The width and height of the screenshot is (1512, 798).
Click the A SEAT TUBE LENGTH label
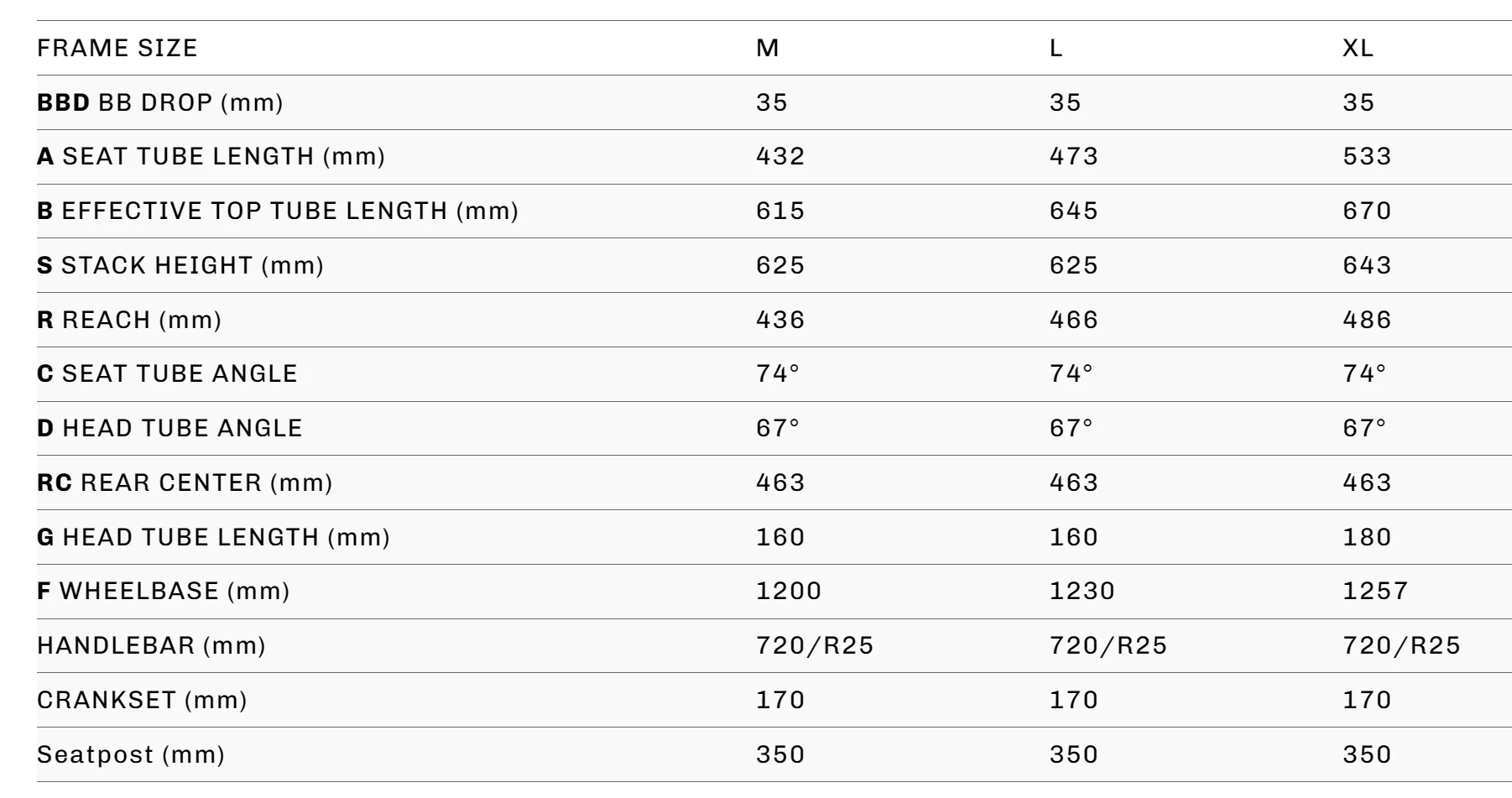(x=211, y=156)
